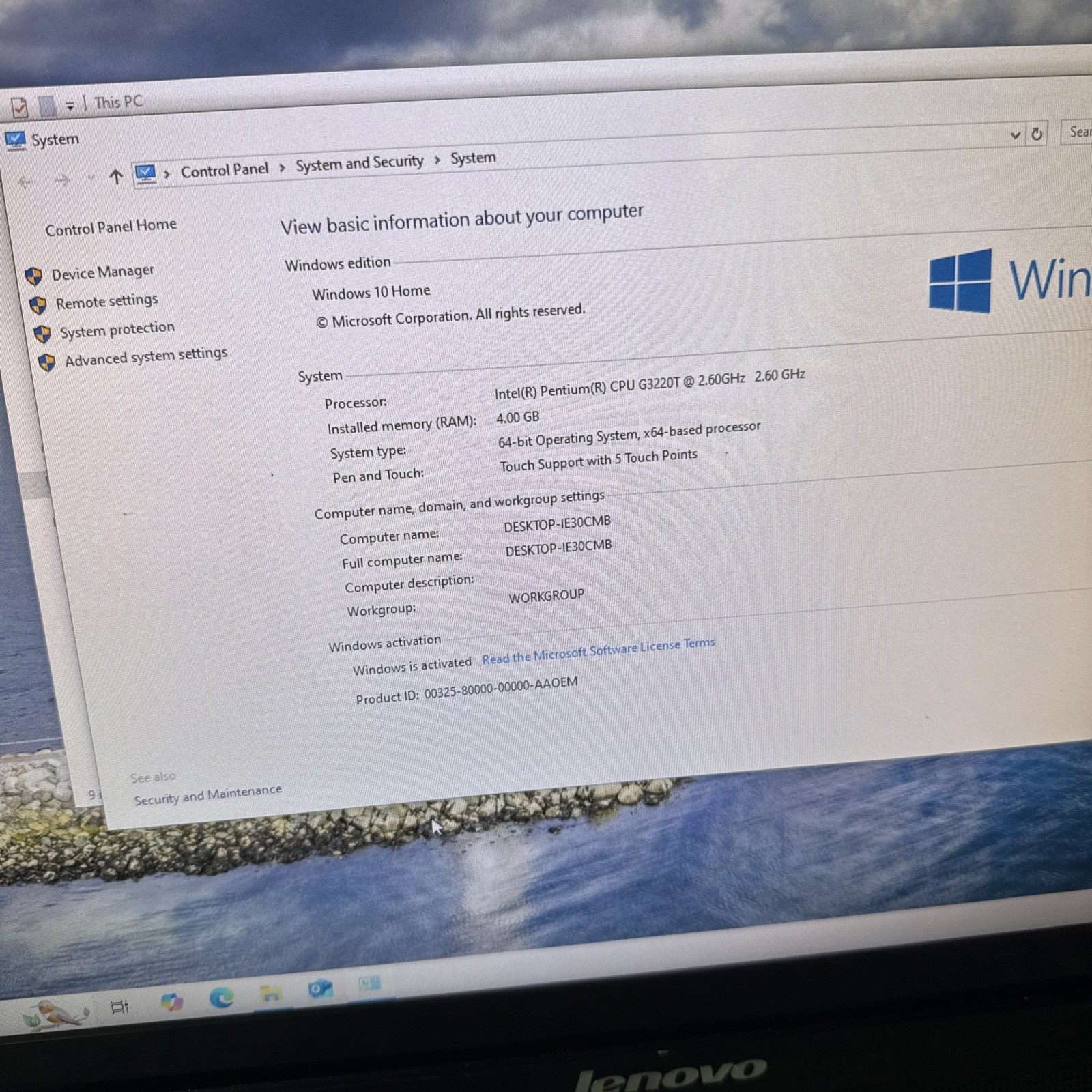Click the processor value Intel Pentium G3220T
Viewport: 1092px width, 1092px height.
[650, 384]
